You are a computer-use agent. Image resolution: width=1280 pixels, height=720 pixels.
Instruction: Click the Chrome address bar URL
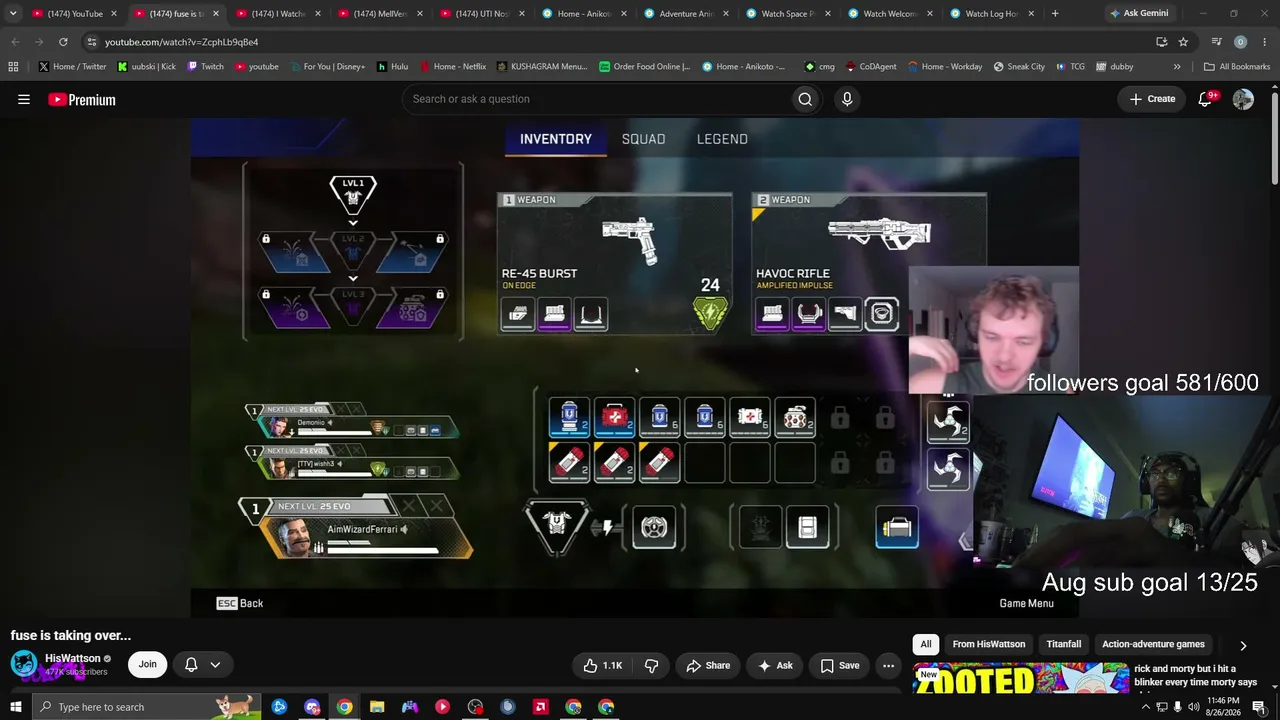point(182,42)
